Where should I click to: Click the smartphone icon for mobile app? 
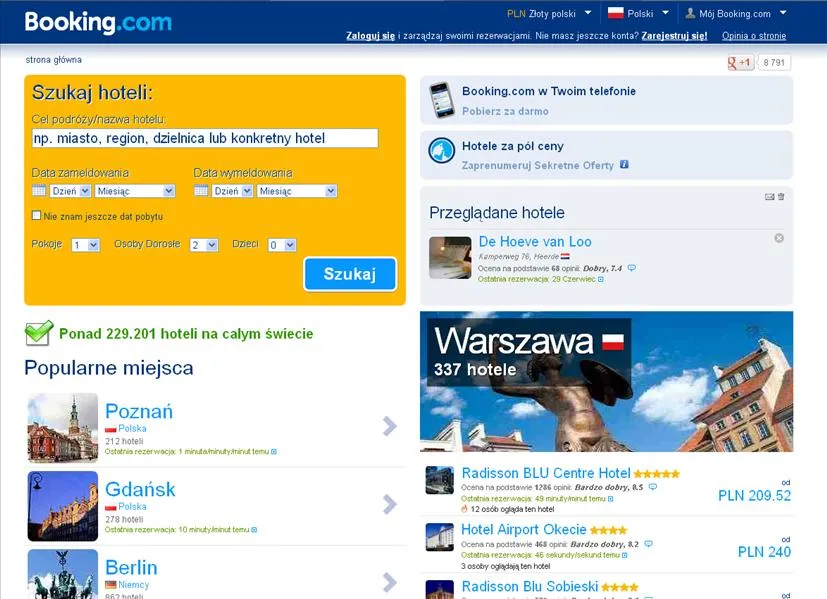(441, 100)
